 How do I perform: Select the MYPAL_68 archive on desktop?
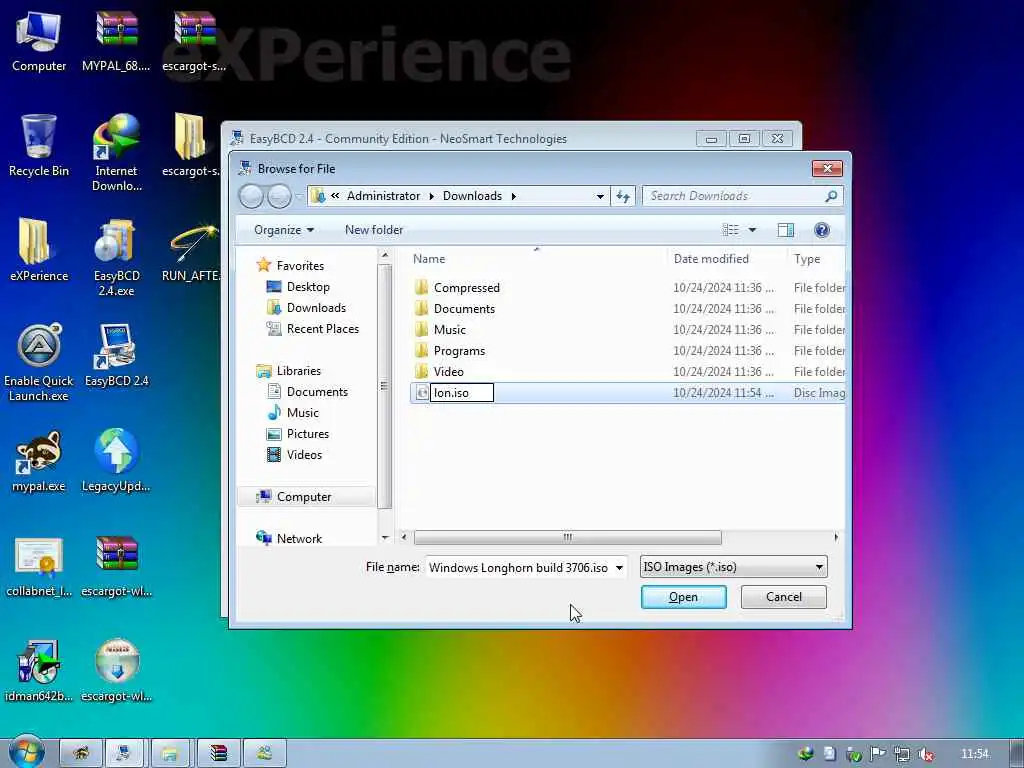116,41
